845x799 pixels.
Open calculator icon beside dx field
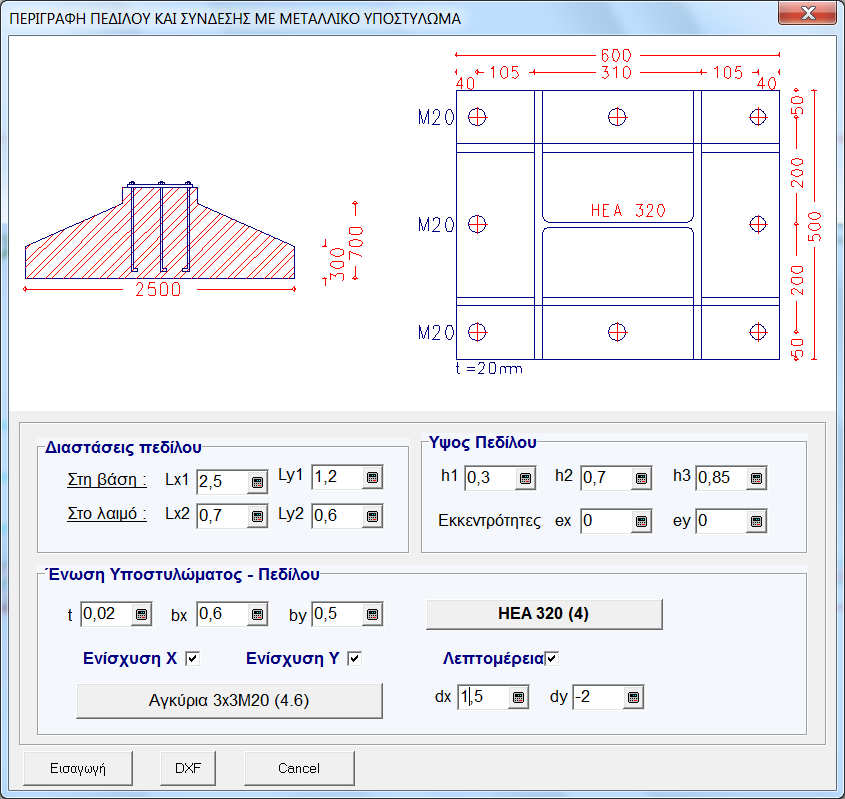(x=518, y=698)
